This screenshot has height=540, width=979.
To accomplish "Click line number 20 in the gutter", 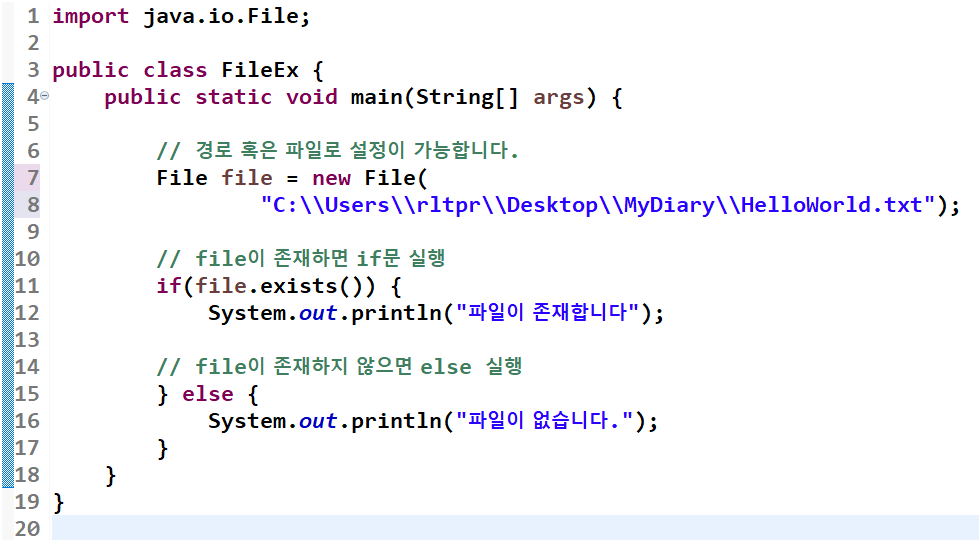I will (x=27, y=529).
